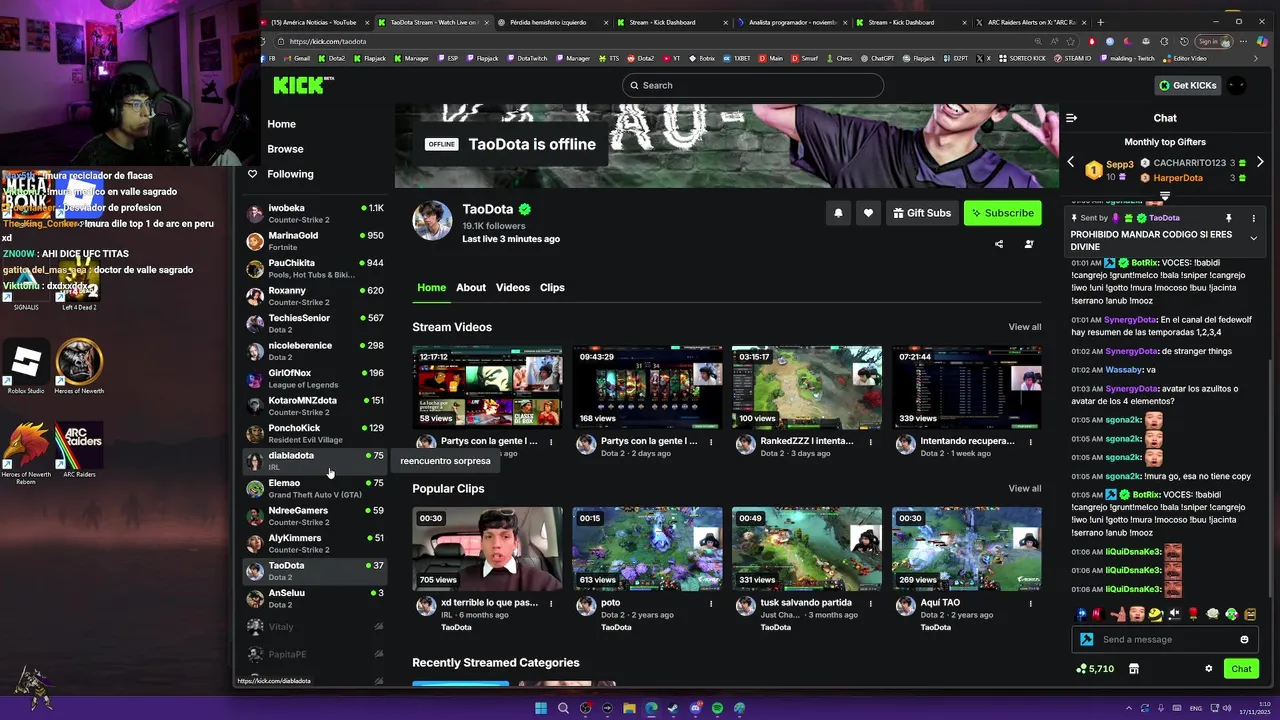
Task: Open the emoji picker in the chat input
Action: (x=1244, y=640)
